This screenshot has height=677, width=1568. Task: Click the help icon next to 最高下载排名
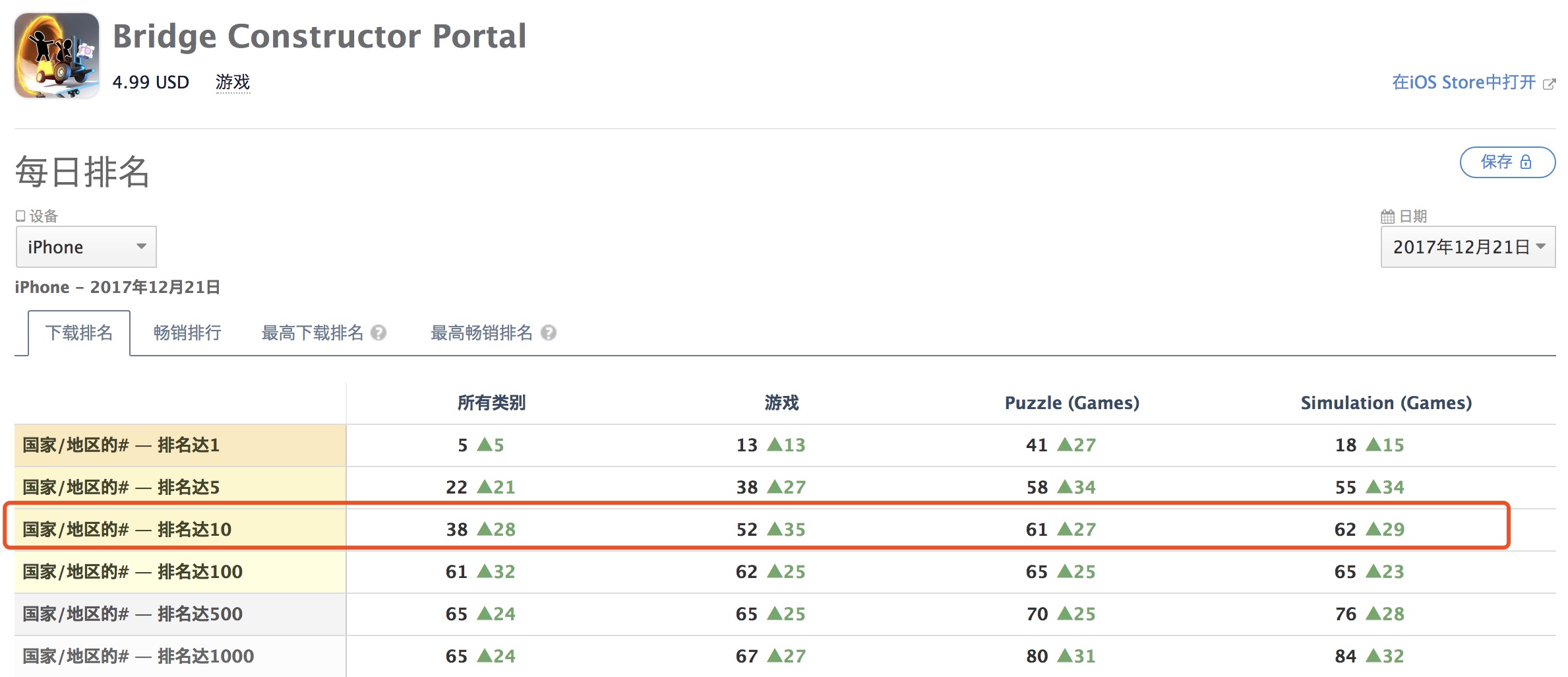[x=378, y=333]
